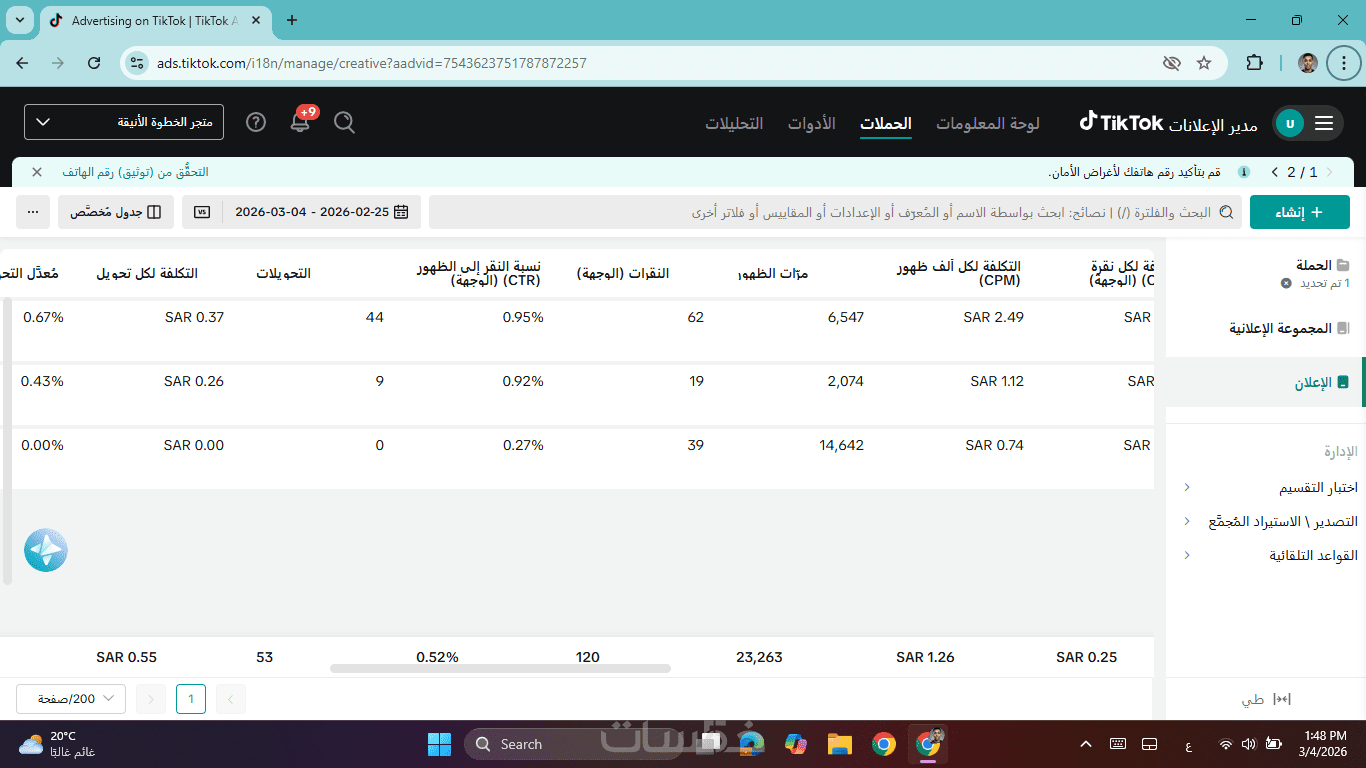Click the 14,642 impressions cell
This screenshot has height=768, width=1366.
(x=841, y=445)
